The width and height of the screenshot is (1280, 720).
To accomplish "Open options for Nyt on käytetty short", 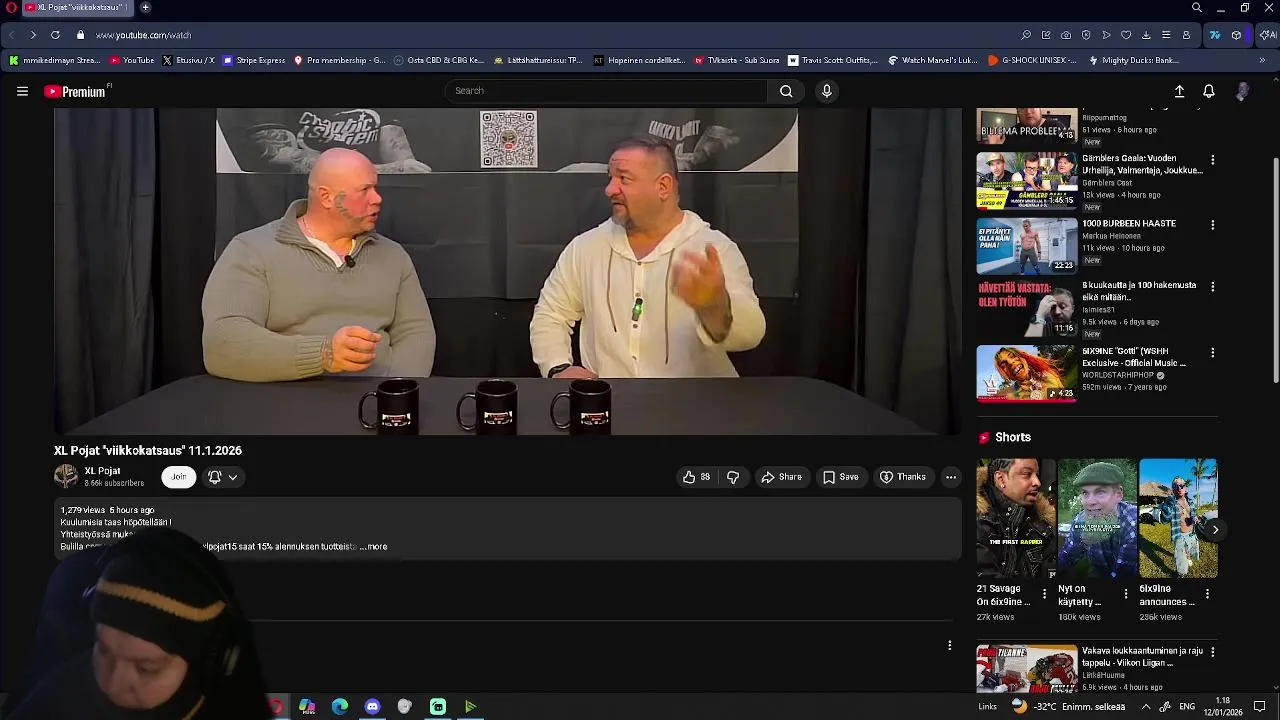I will click(1126, 594).
